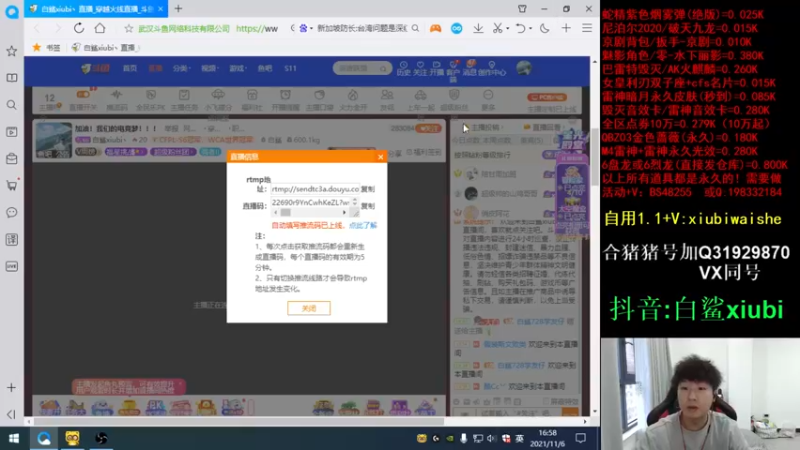This screenshot has height=450, width=800.
Task: Open the volume control in system tray
Action: click(491, 438)
